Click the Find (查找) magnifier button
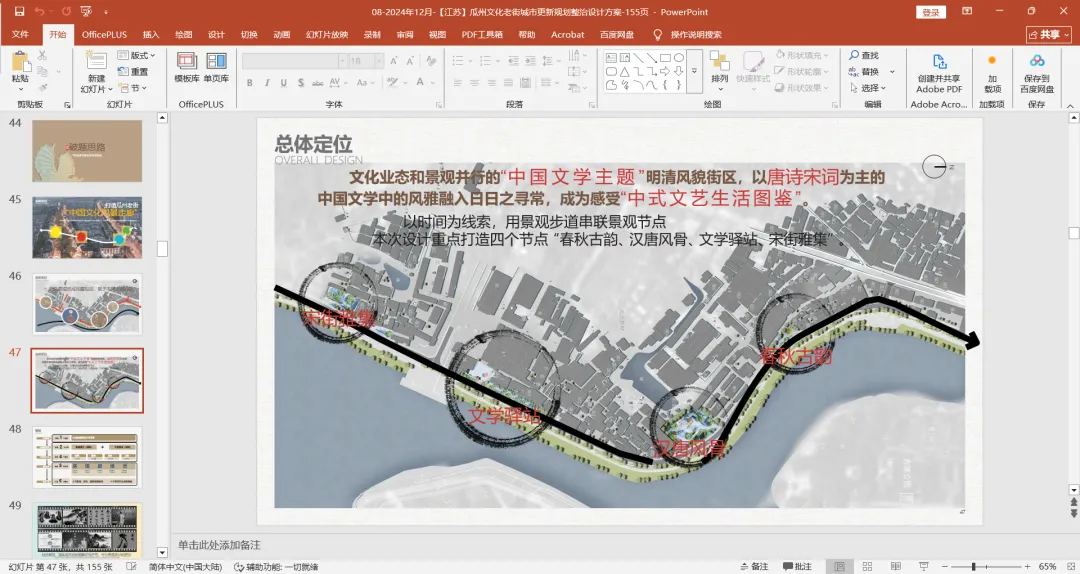This screenshot has width=1080, height=574. click(x=864, y=55)
